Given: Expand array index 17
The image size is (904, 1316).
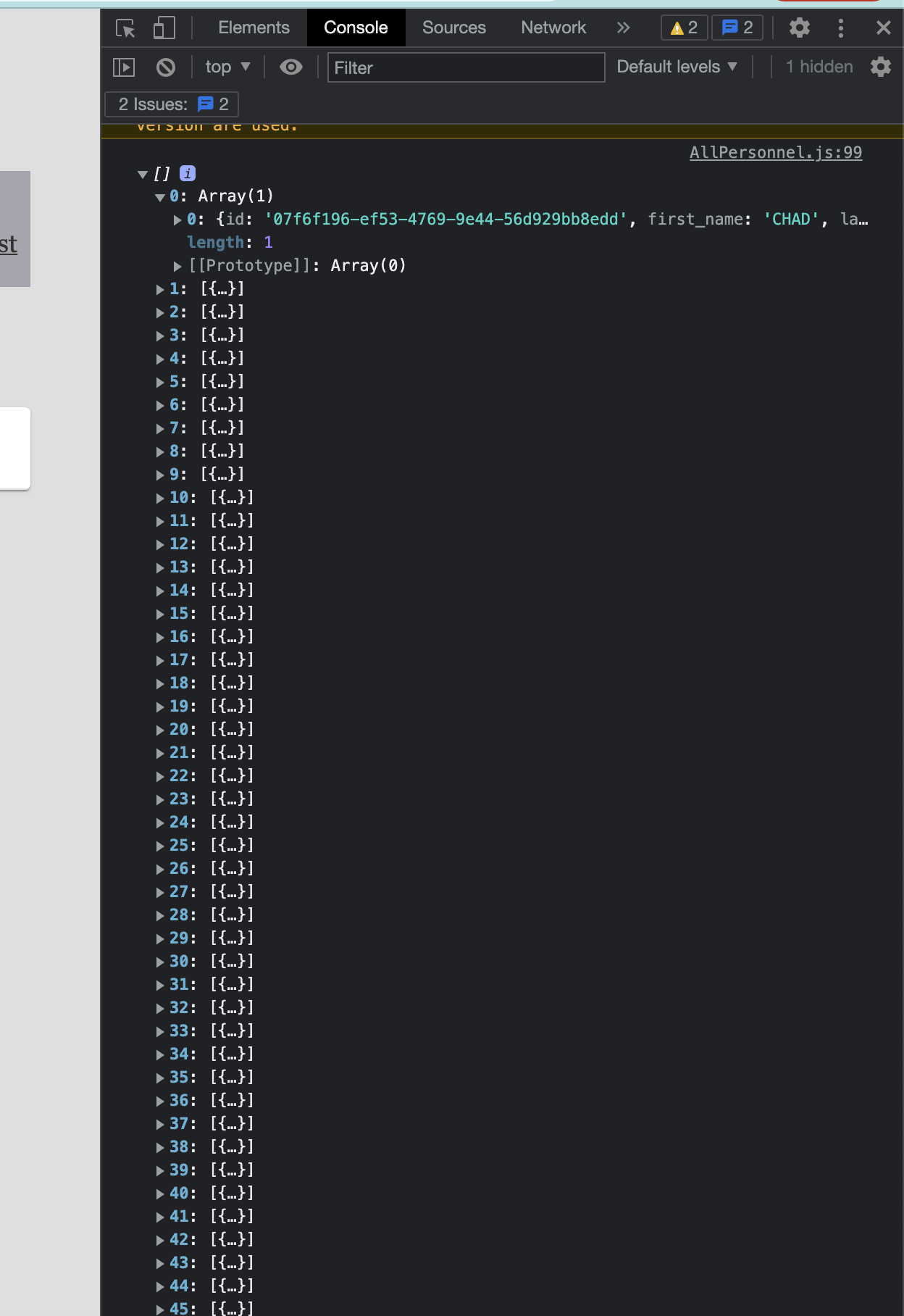Looking at the screenshot, I should pos(160,660).
